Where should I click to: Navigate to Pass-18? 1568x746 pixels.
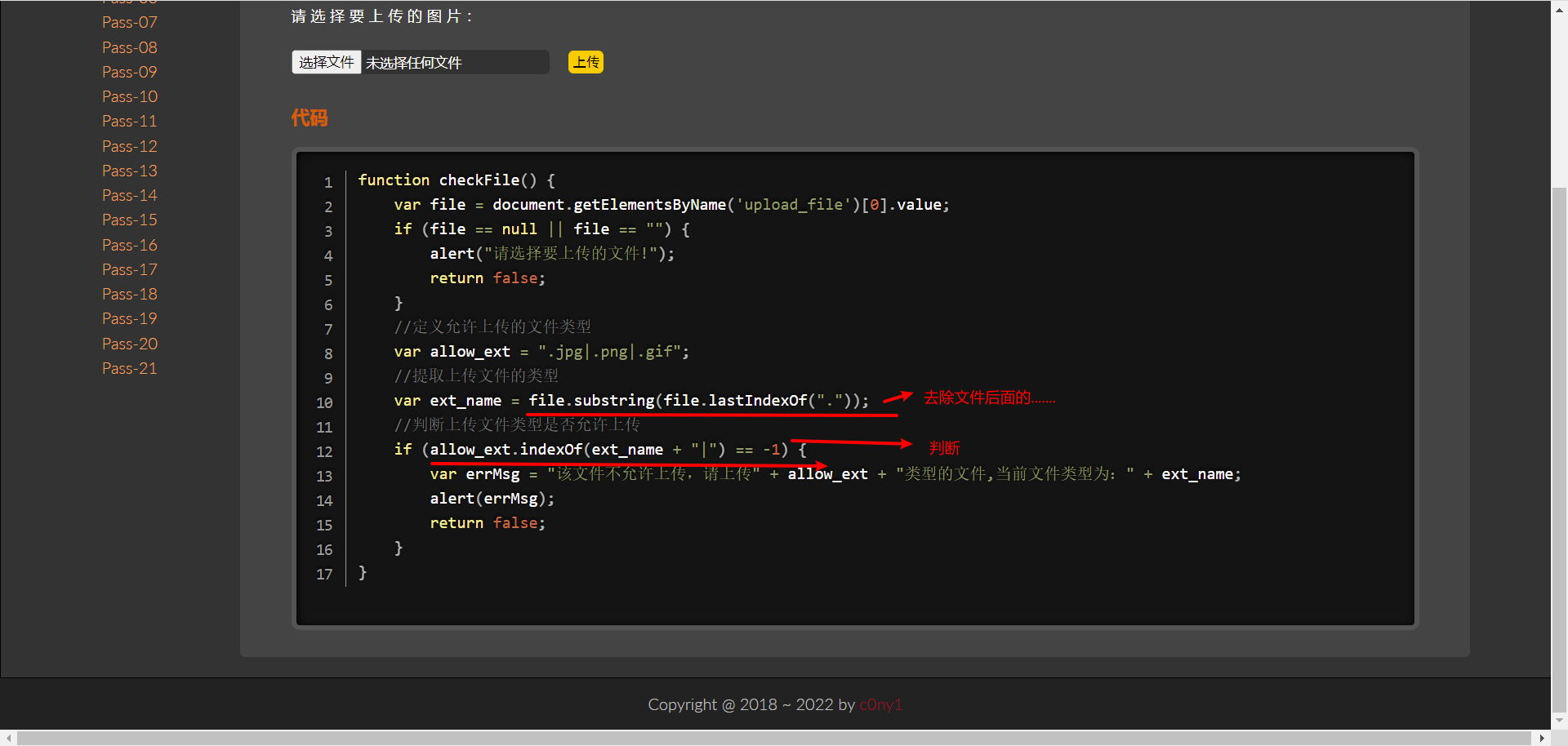tap(129, 294)
